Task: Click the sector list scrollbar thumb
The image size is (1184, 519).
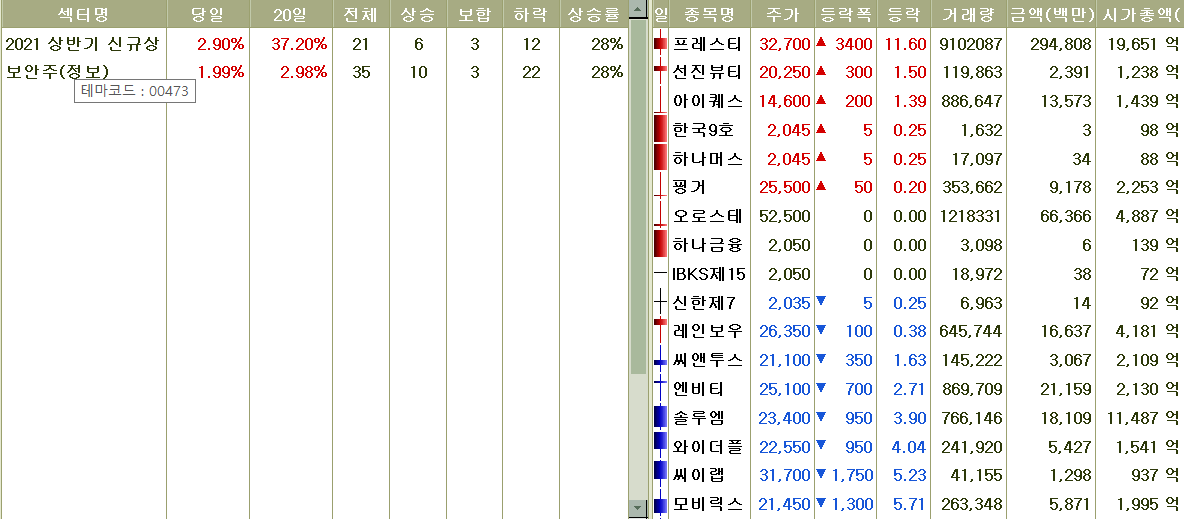Action: pyautogui.click(x=638, y=196)
